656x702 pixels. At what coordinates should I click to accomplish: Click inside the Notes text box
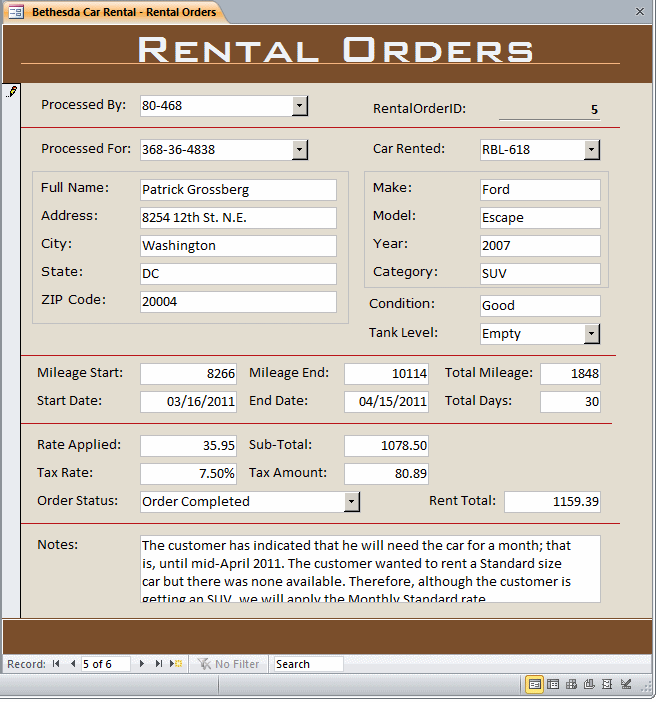click(370, 569)
